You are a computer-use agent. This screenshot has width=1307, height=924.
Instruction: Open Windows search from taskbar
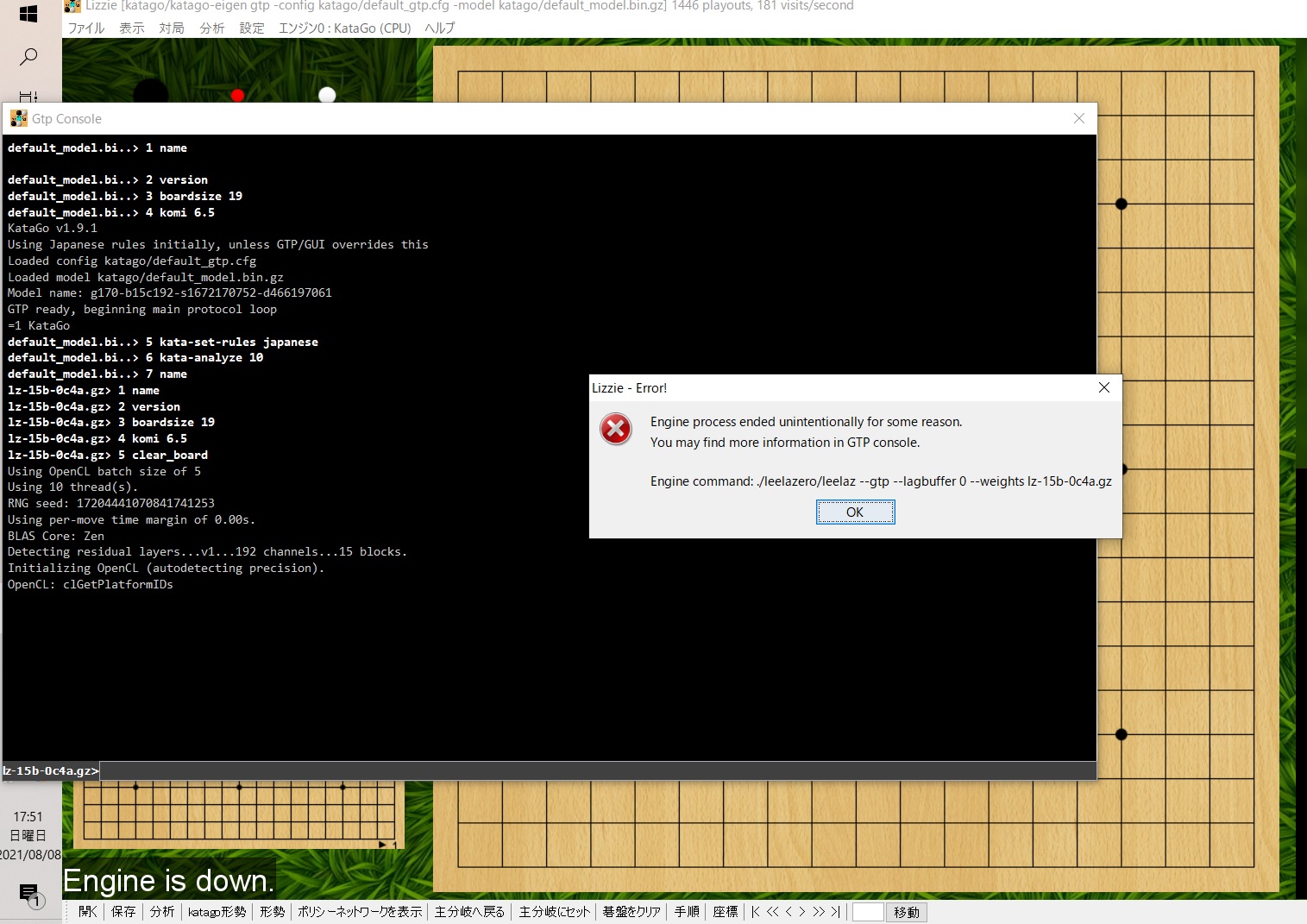pyautogui.click(x=28, y=57)
